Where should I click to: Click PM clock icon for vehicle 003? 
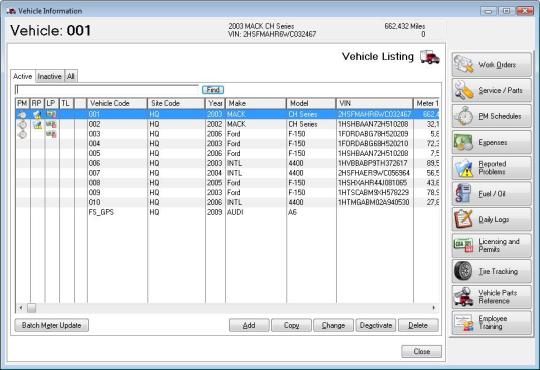click(22, 134)
